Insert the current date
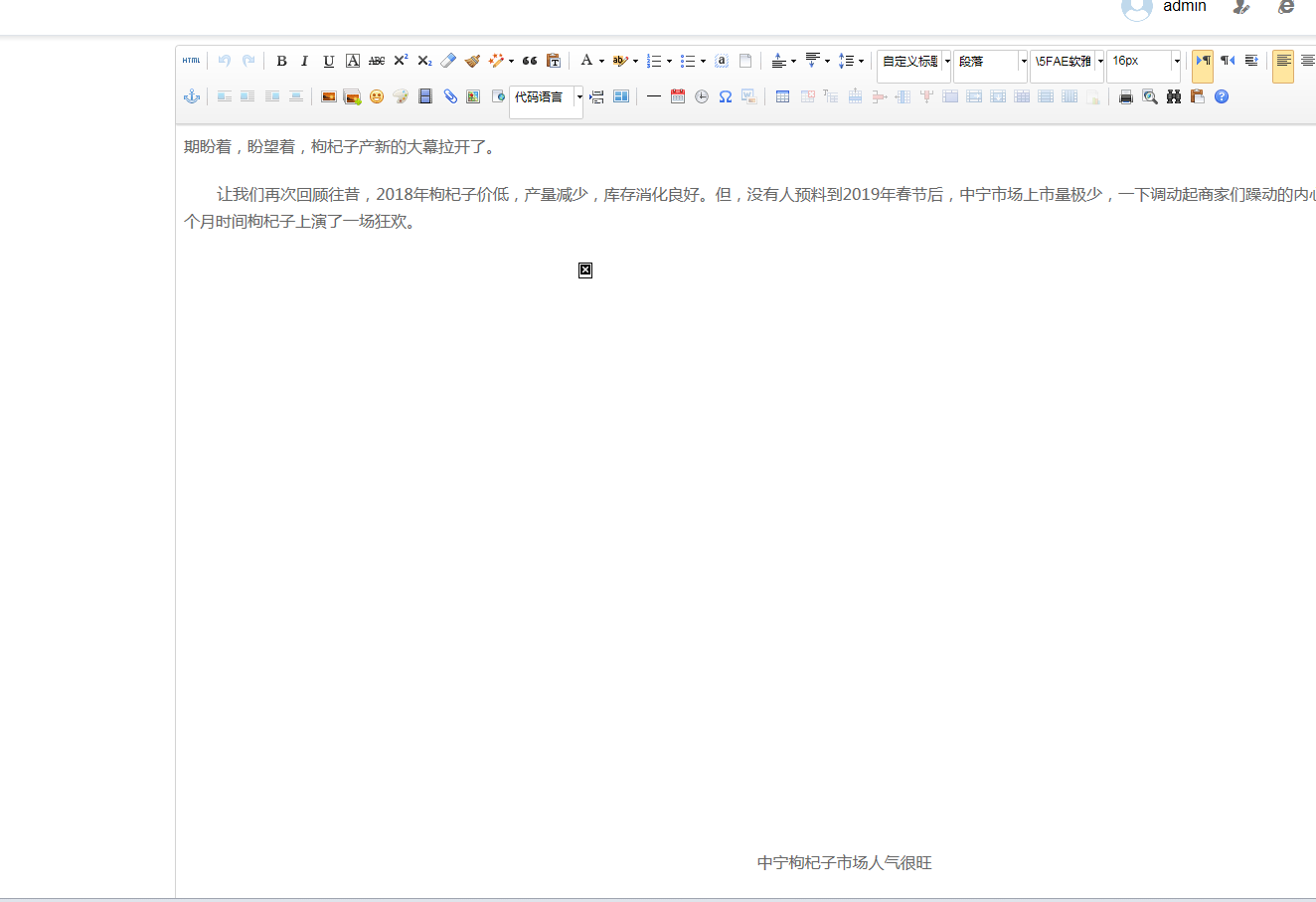 click(x=678, y=96)
